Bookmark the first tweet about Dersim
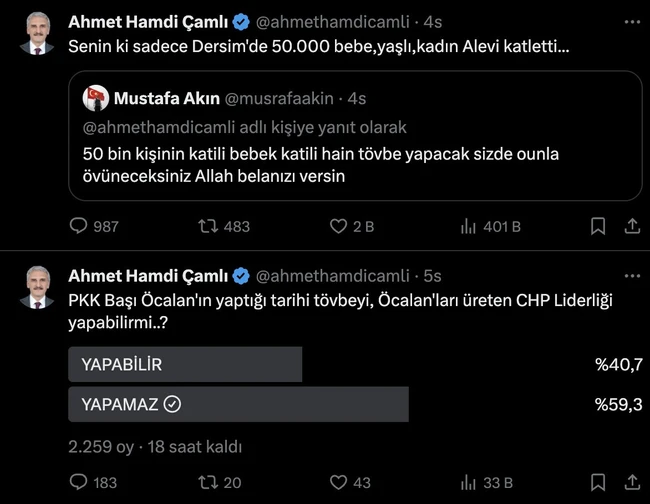Viewport: 650px width, 504px height. pyautogui.click(x=597, y=227)
